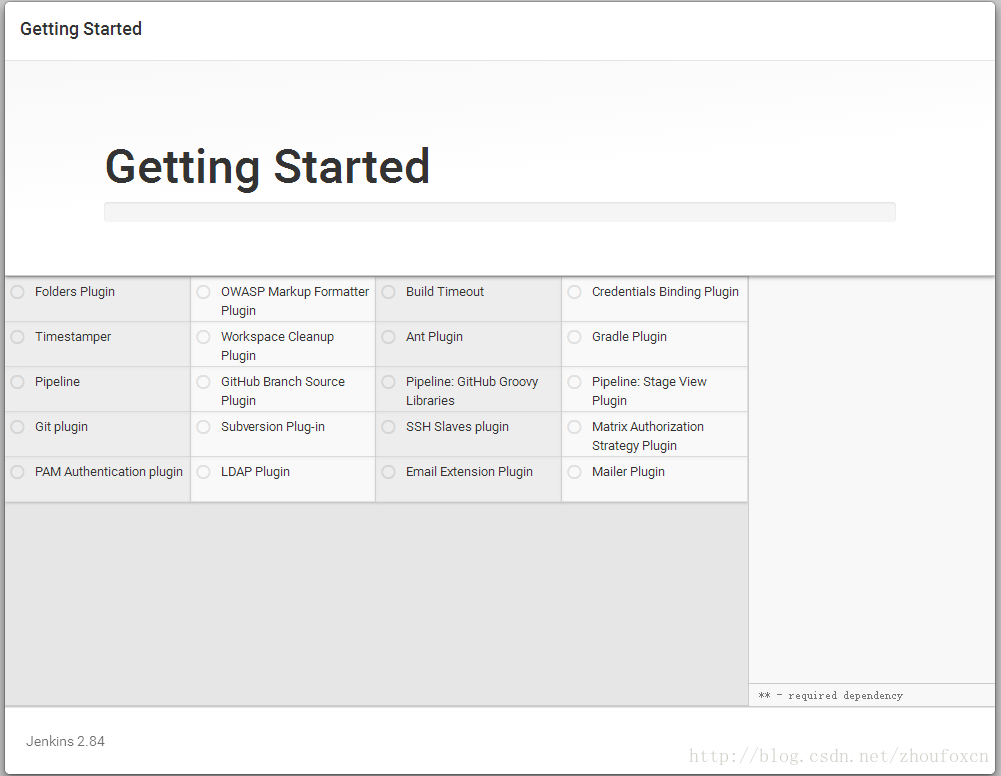This screenshot has height=776, width=1001.
Task: Click the circle beside Mailer Plugin
Action: tap(574, 472)
